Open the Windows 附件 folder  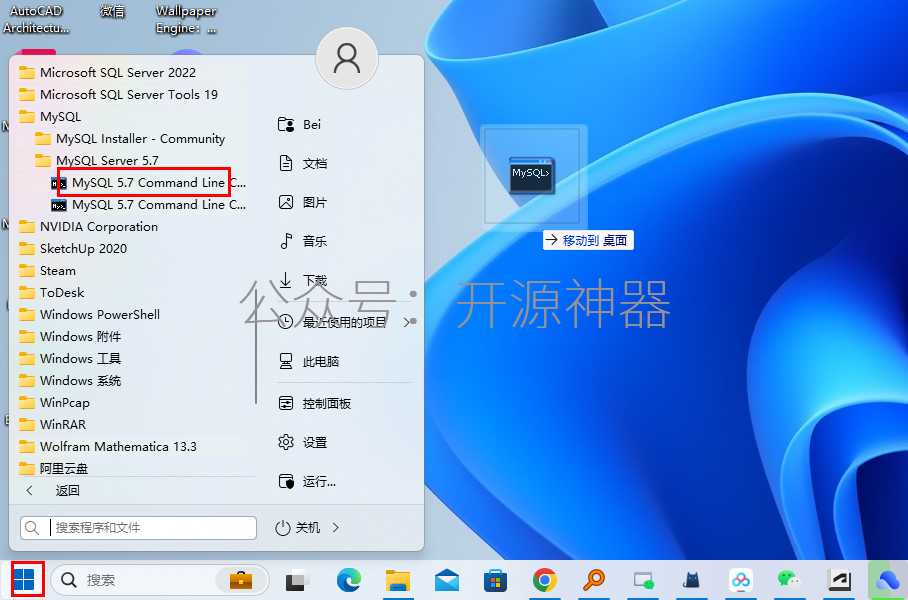(69, 336)
